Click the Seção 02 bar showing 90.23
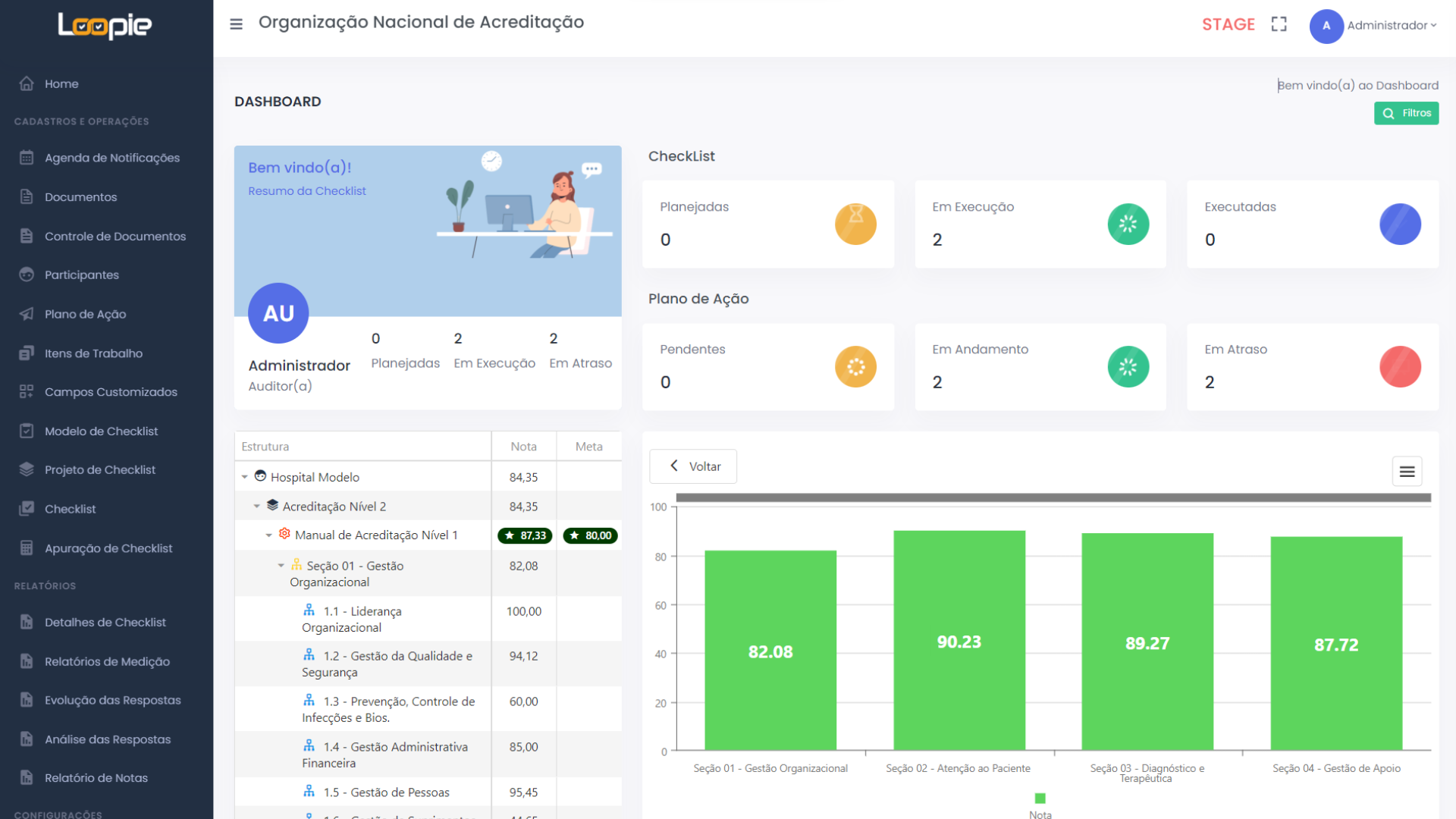The image size is (1456, 819). [x=959, y=641]
